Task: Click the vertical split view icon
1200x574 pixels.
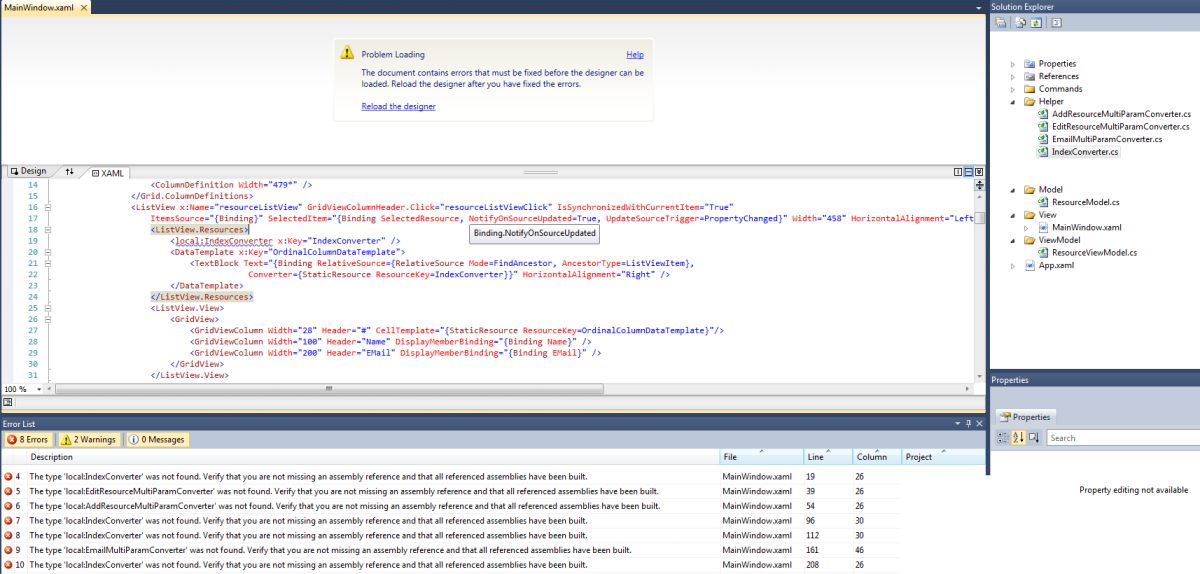Action: click(957, 172)
